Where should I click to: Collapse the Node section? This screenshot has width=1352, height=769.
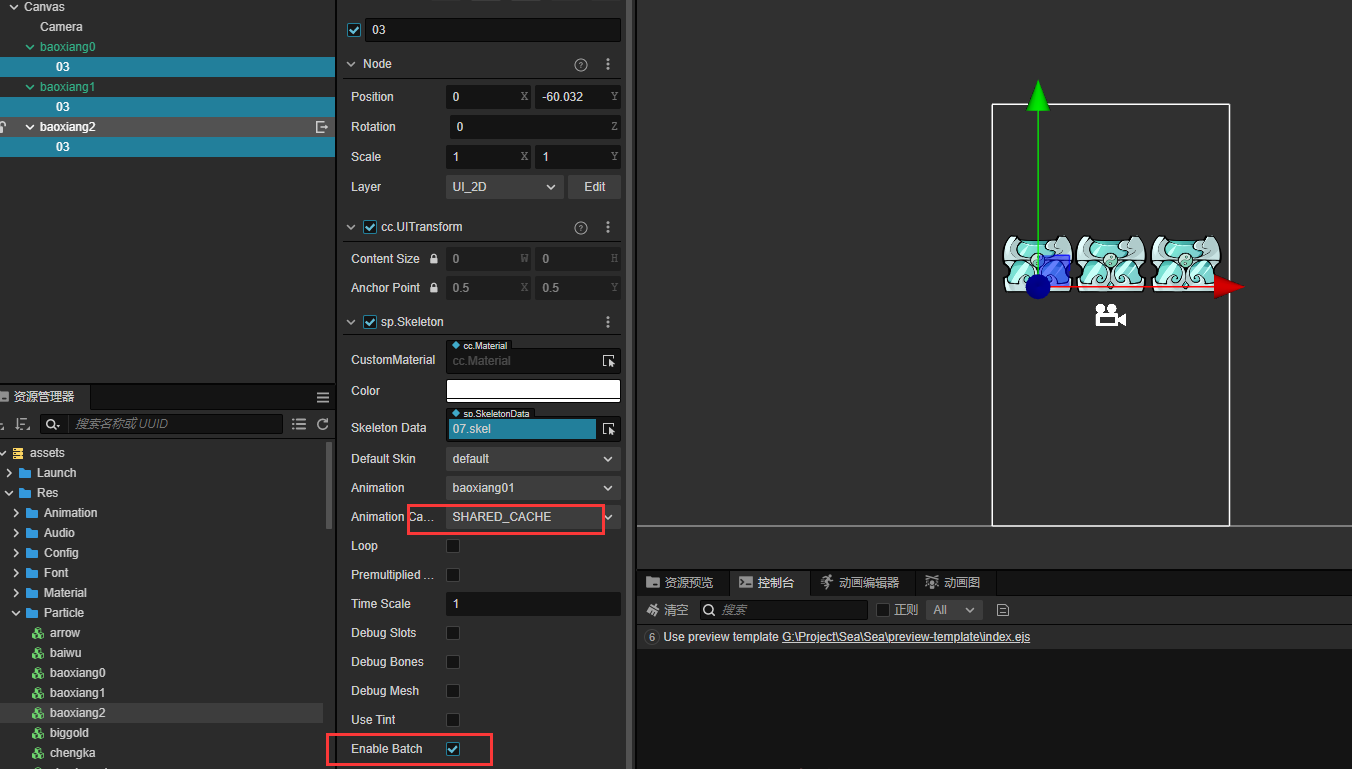point(350,64)
